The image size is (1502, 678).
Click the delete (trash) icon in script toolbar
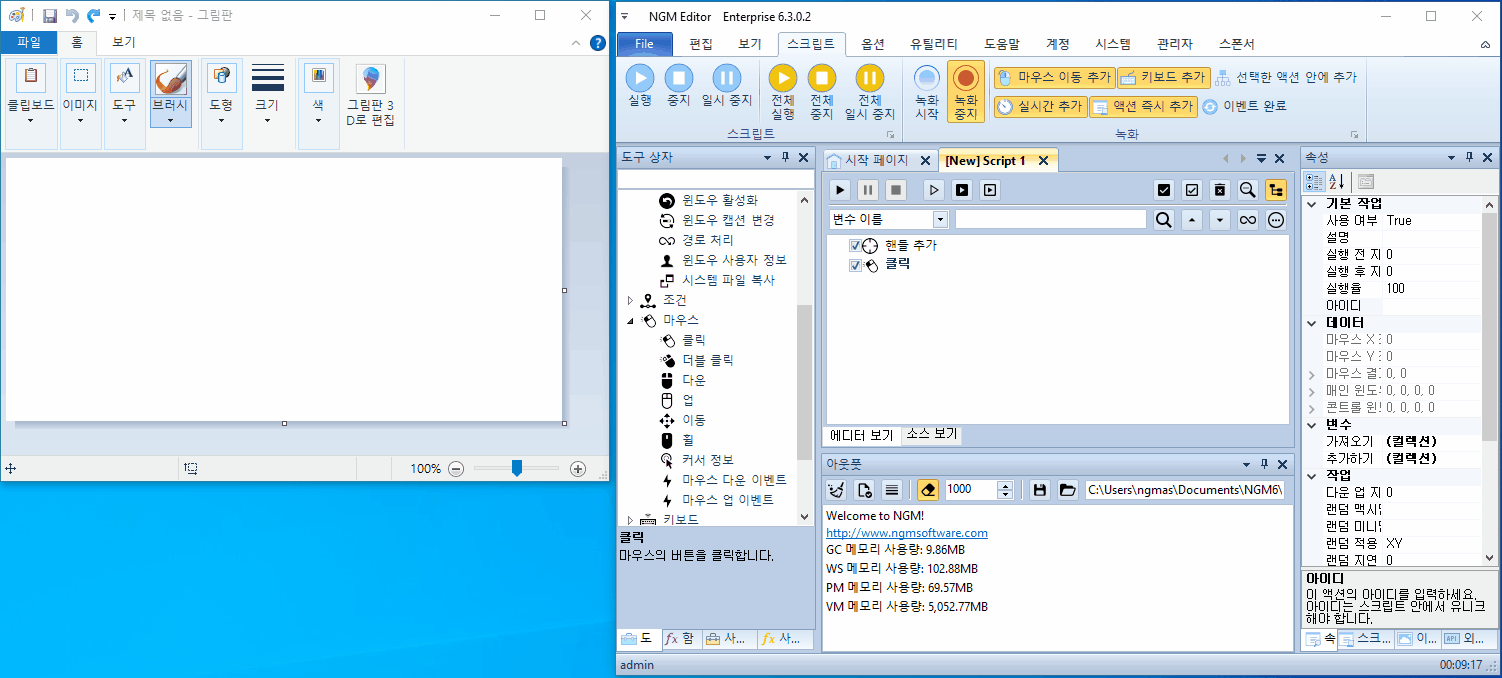pyautogui.click(x=1220, y=190)
